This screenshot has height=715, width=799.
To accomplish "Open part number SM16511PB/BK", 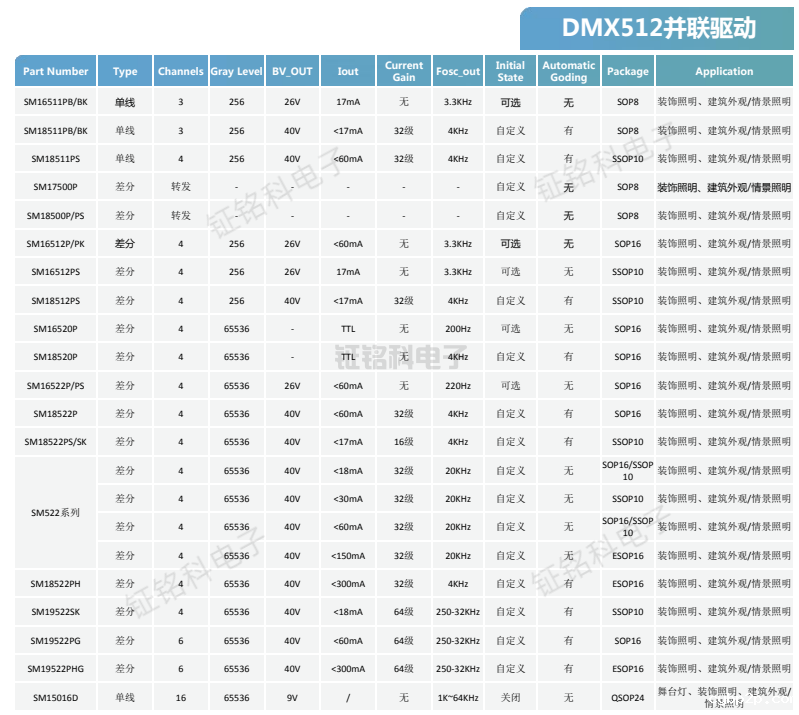I will (56, 103).
